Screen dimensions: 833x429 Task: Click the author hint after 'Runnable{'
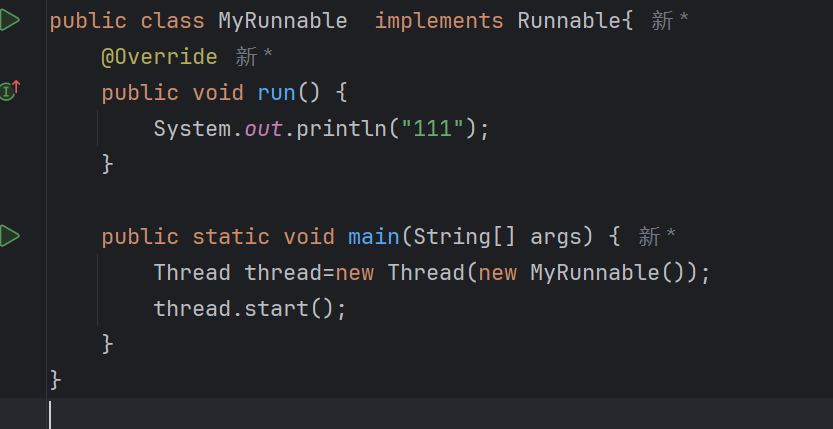pyautogui.click(x=670, y=21)
